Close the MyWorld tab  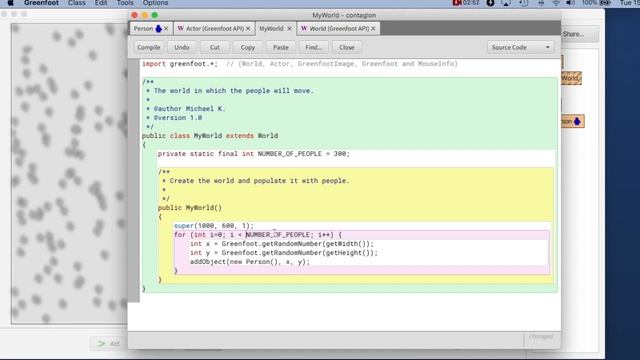coord(289,29)
